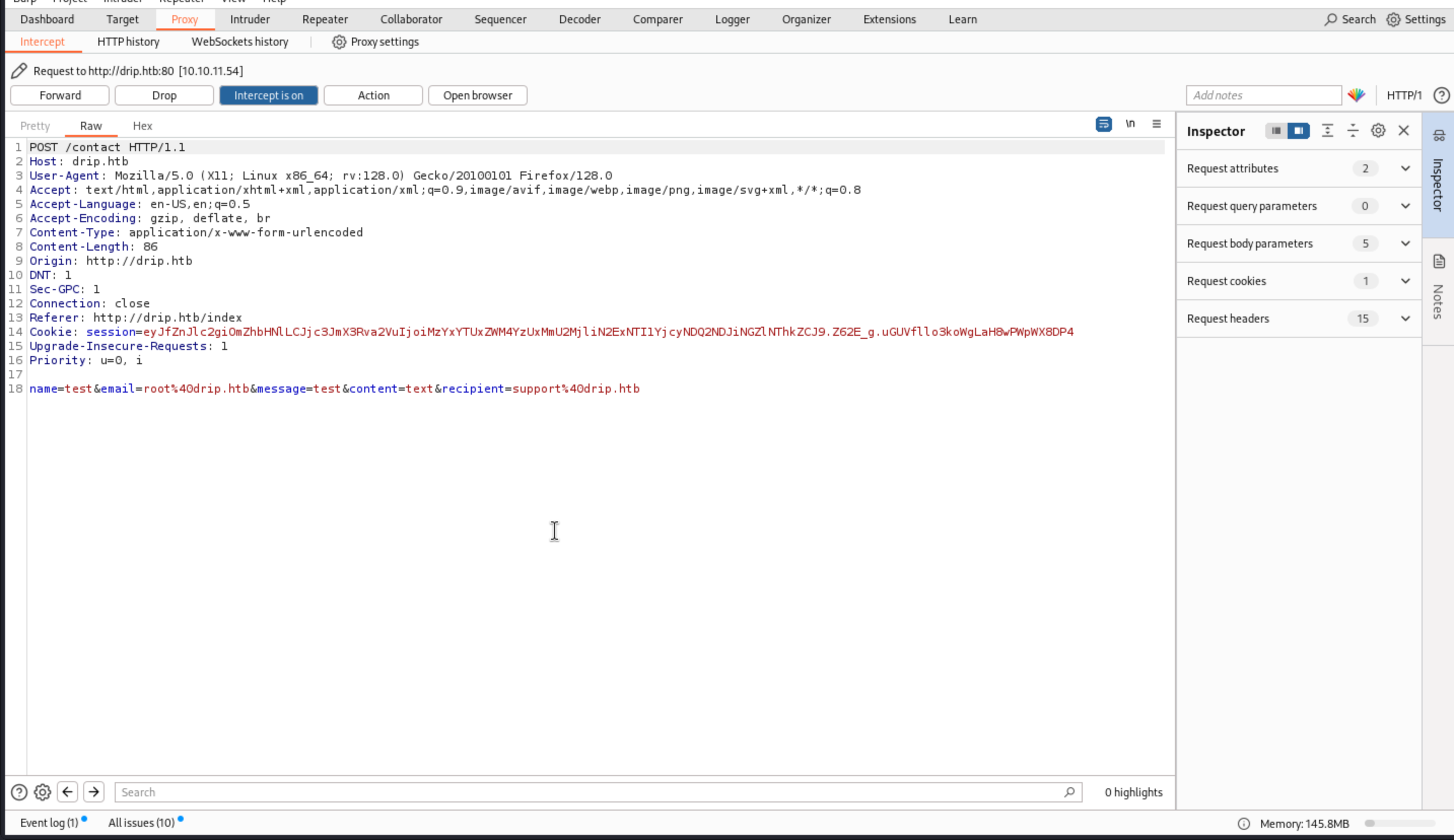The height and width of the screenshot is (840, 1454).
Task: Click the session cookie value
Action: (x=609, y=332)
